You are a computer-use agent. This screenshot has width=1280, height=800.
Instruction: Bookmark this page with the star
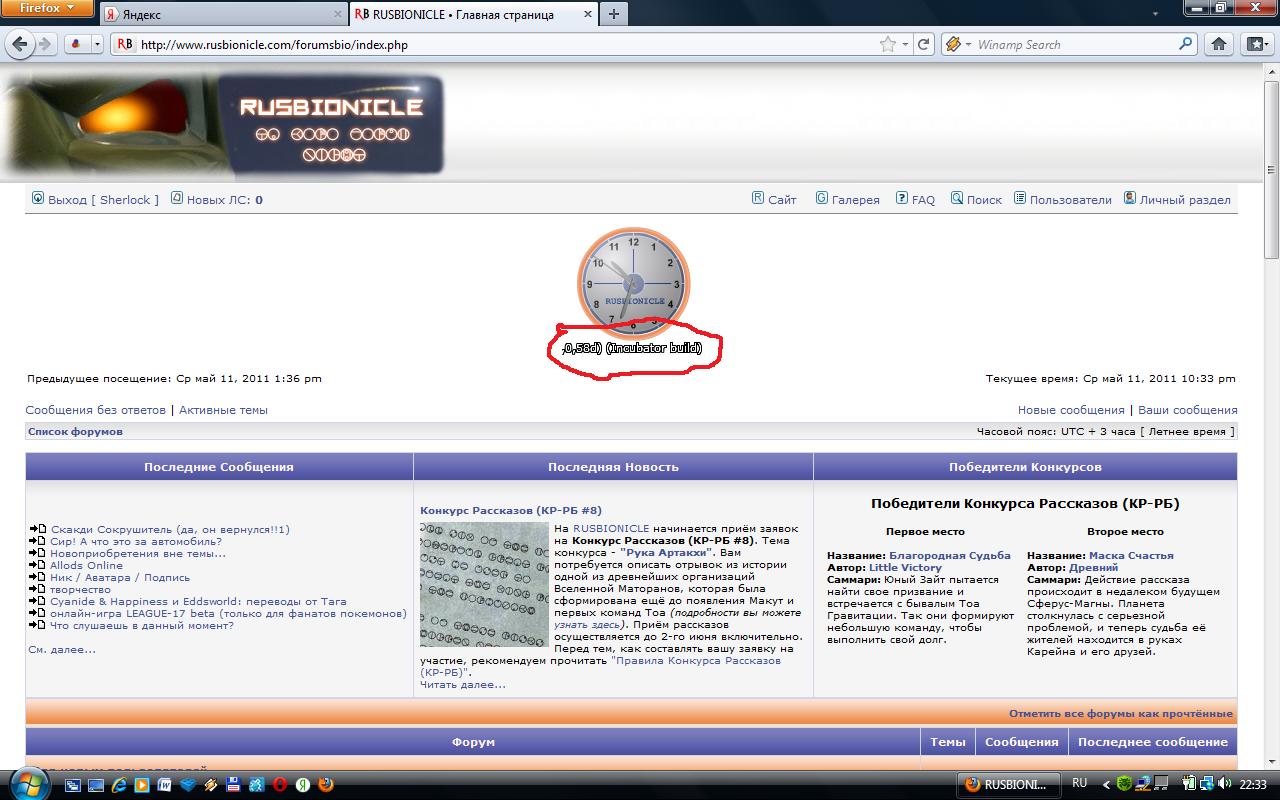coord(887,44)
